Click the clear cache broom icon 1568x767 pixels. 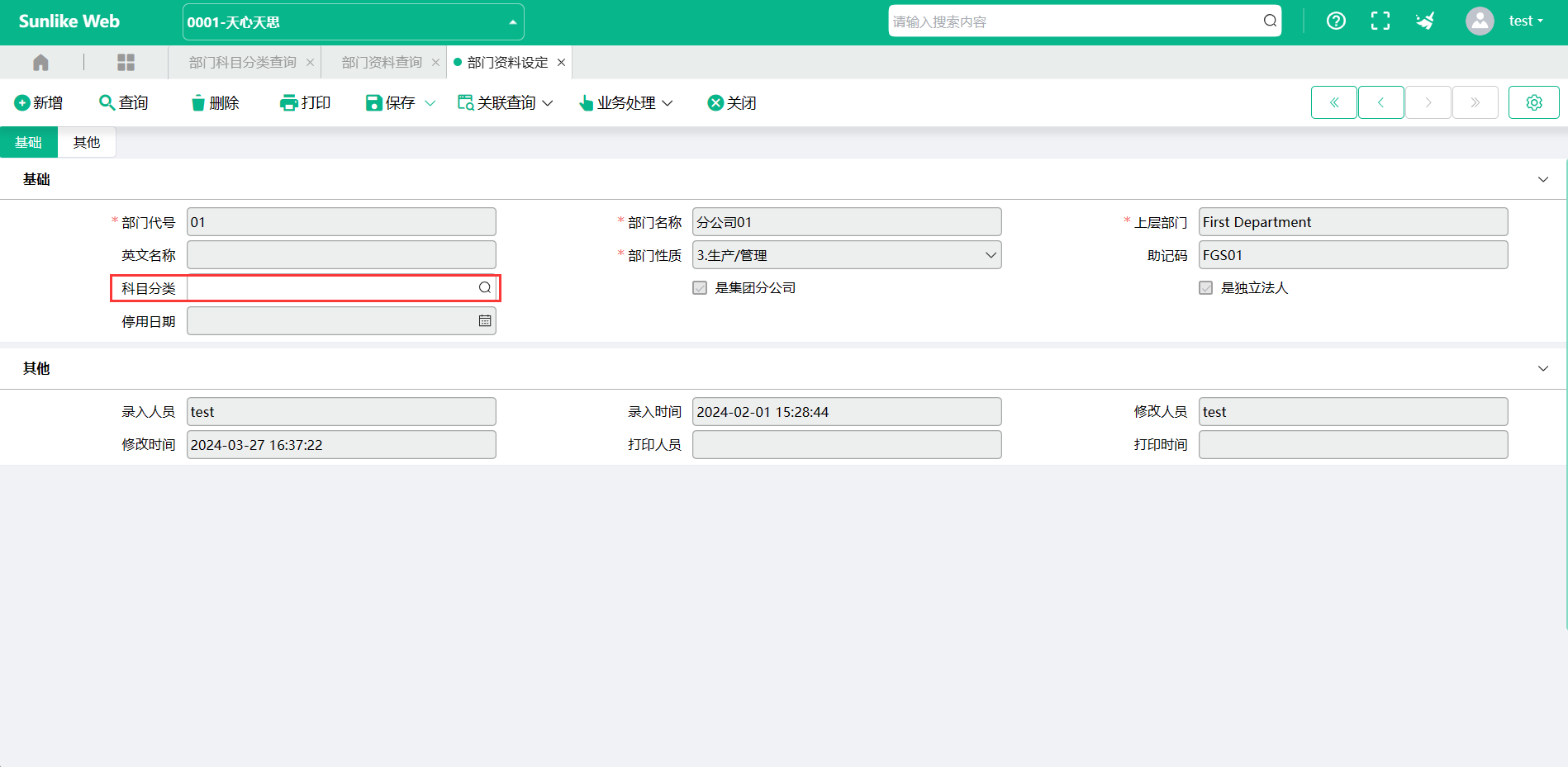point(1425,21)
